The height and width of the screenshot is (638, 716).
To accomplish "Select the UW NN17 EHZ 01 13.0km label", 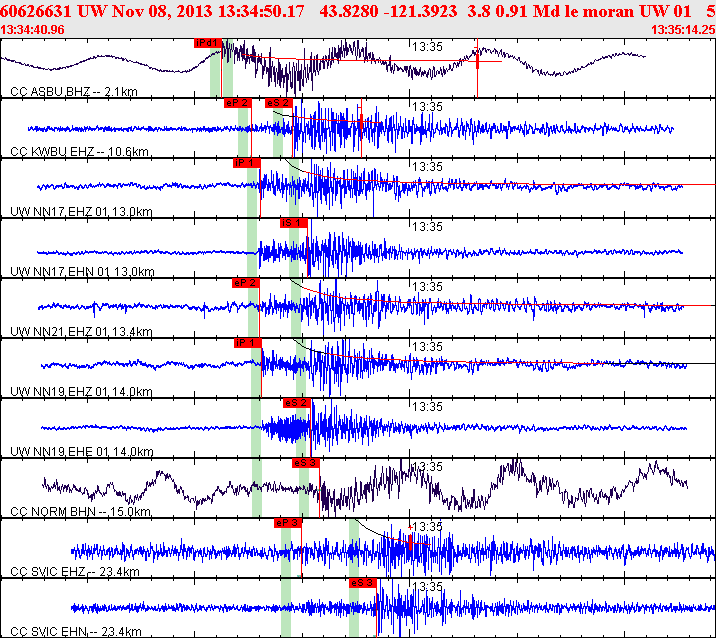I will click(81, 211).
